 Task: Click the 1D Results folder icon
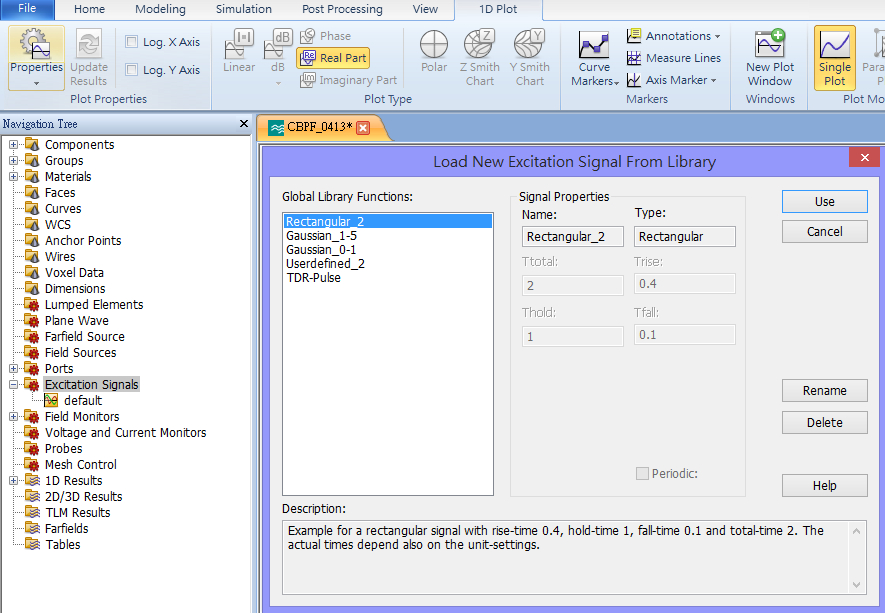point(32,481)
